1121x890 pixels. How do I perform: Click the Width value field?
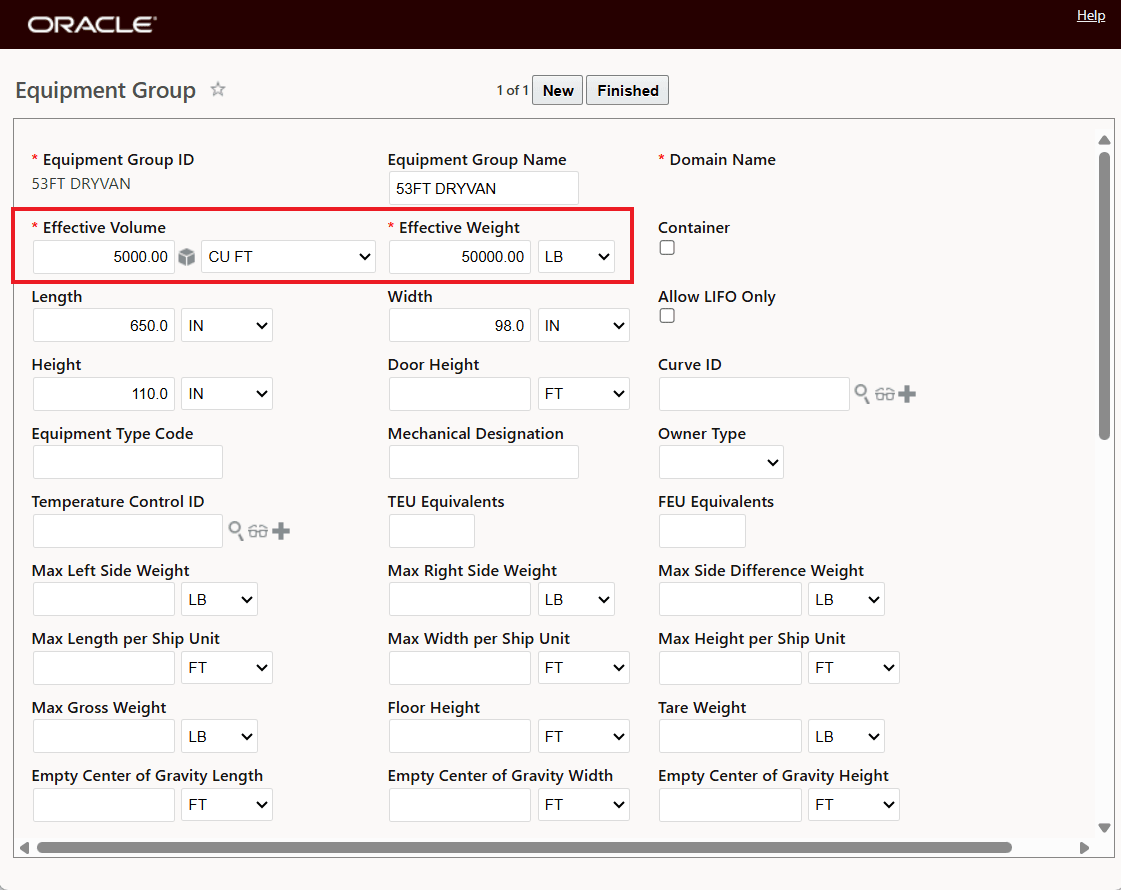click(x=460, y=325)
